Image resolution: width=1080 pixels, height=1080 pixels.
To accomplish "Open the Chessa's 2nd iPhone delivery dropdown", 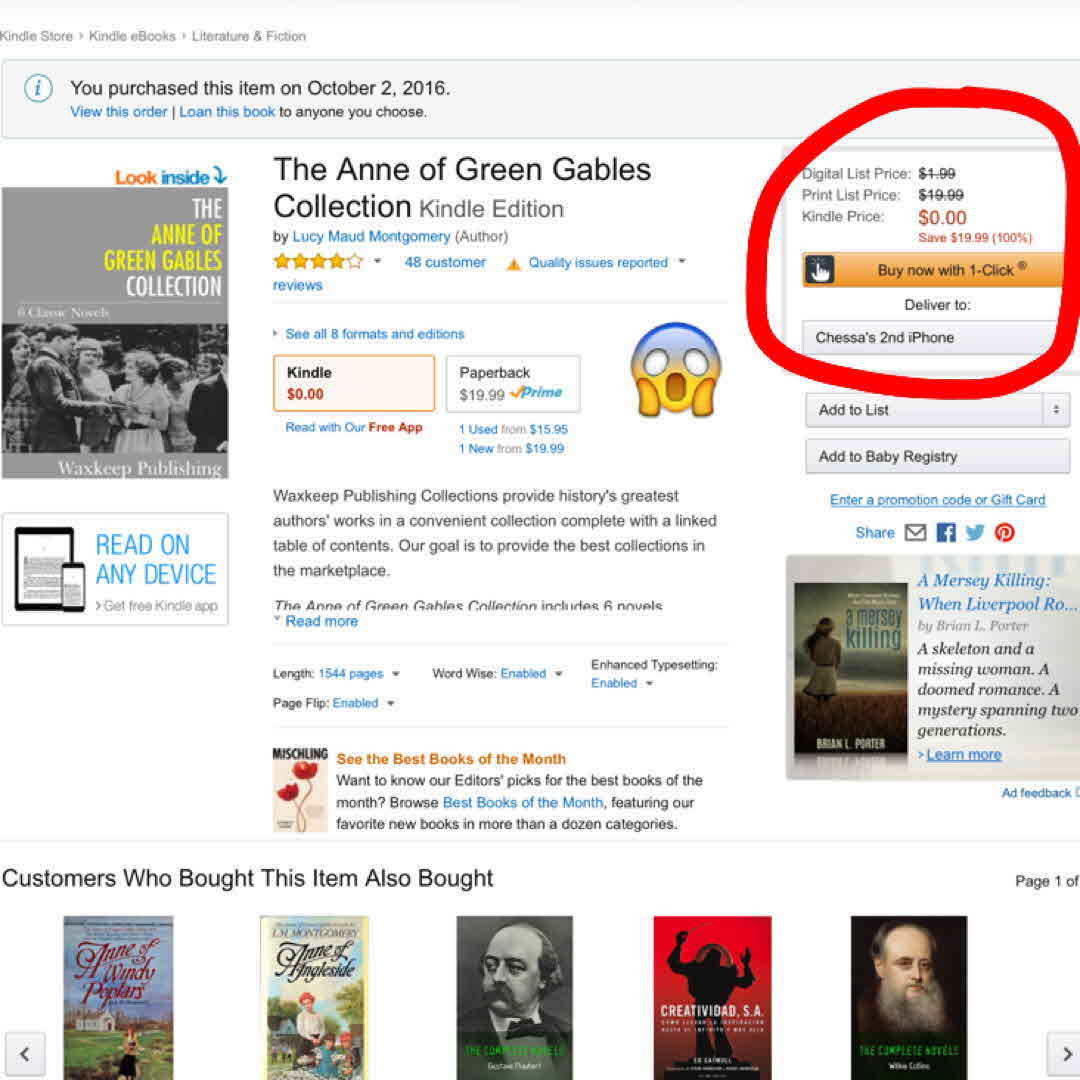I will (930, 338).
